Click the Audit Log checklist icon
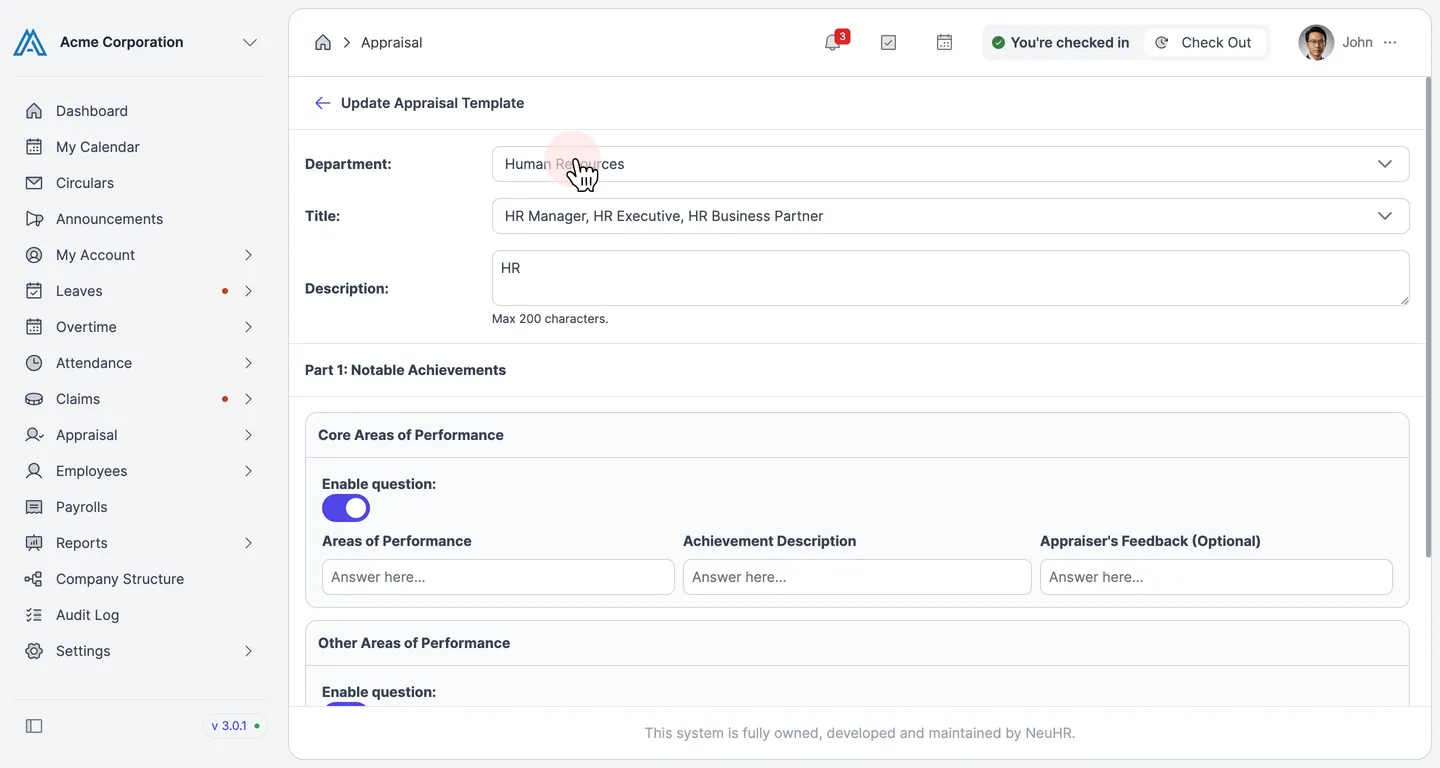 [34, 615]
